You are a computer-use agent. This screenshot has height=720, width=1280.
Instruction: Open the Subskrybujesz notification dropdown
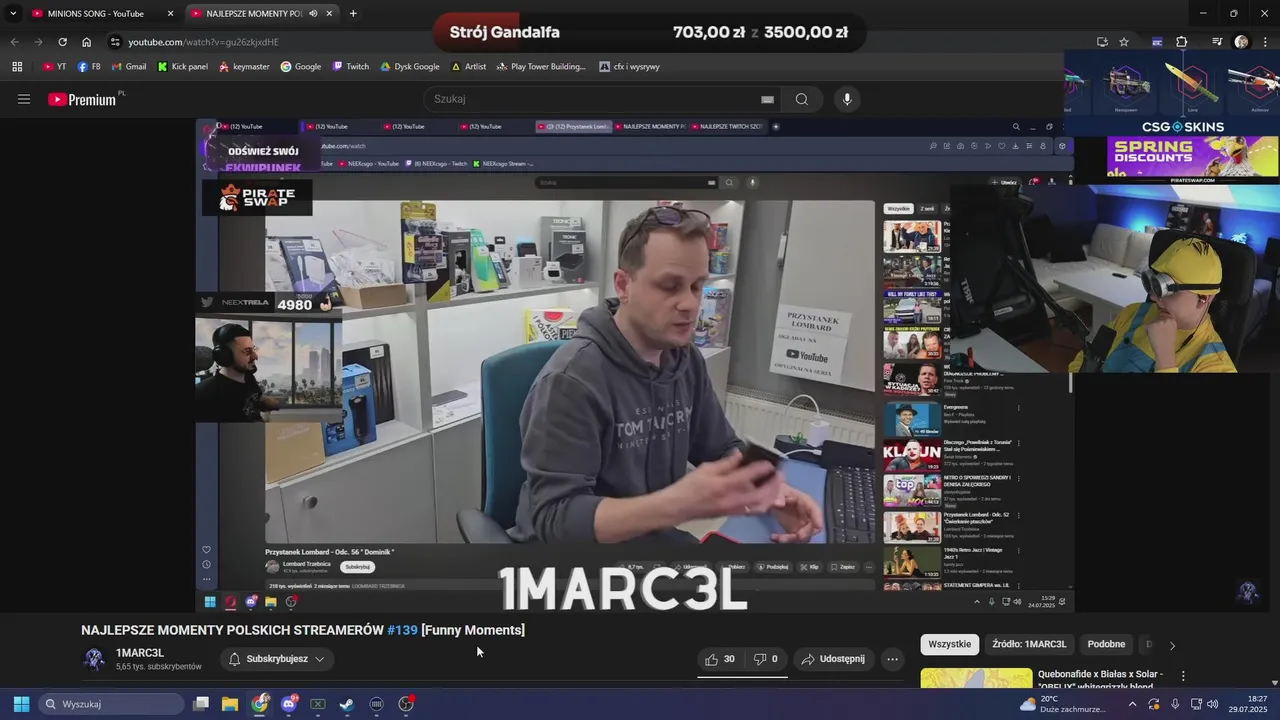(276, 659)
